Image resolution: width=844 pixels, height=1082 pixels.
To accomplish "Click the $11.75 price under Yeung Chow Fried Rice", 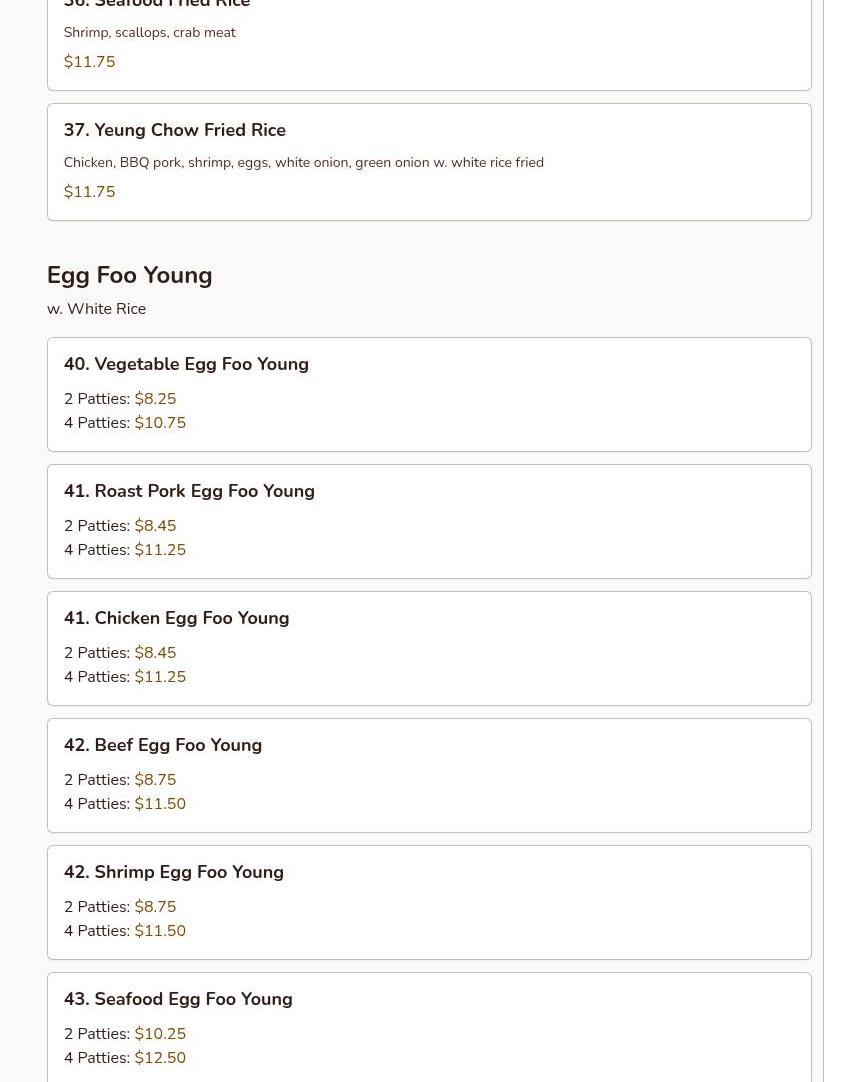I will (x=89, y=192).
